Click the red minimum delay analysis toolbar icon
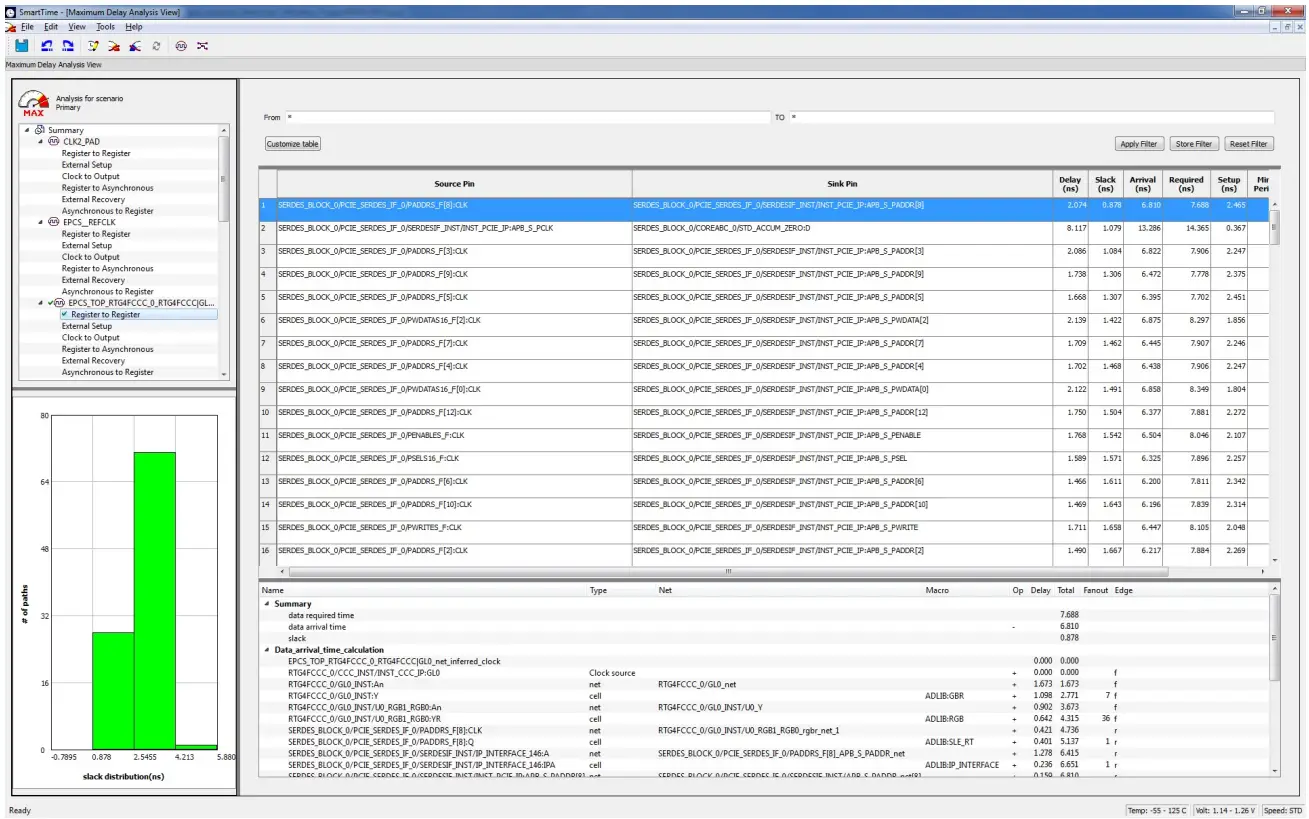Viewport: 1309px width, 819px height. (114, 46)
